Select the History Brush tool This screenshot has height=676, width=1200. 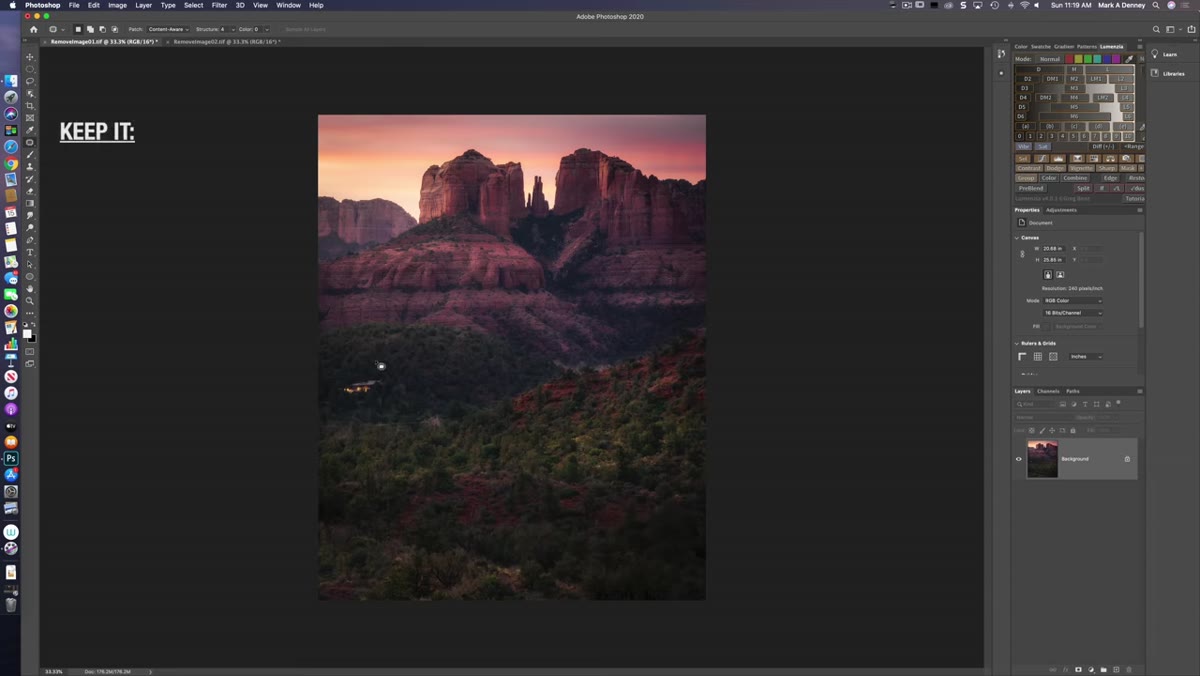30,179
